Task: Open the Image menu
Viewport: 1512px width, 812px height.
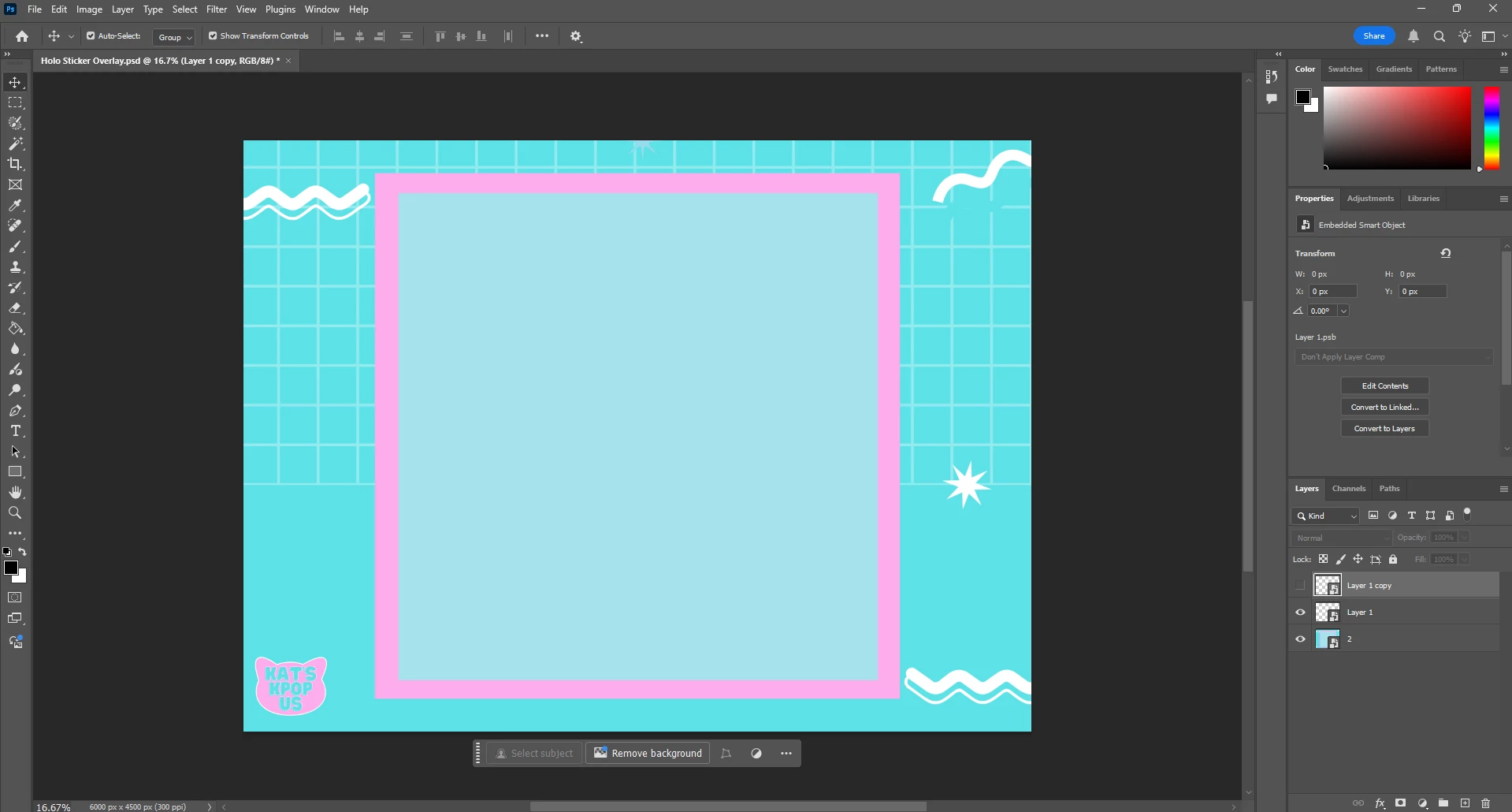Action: (x=89, y=9)
